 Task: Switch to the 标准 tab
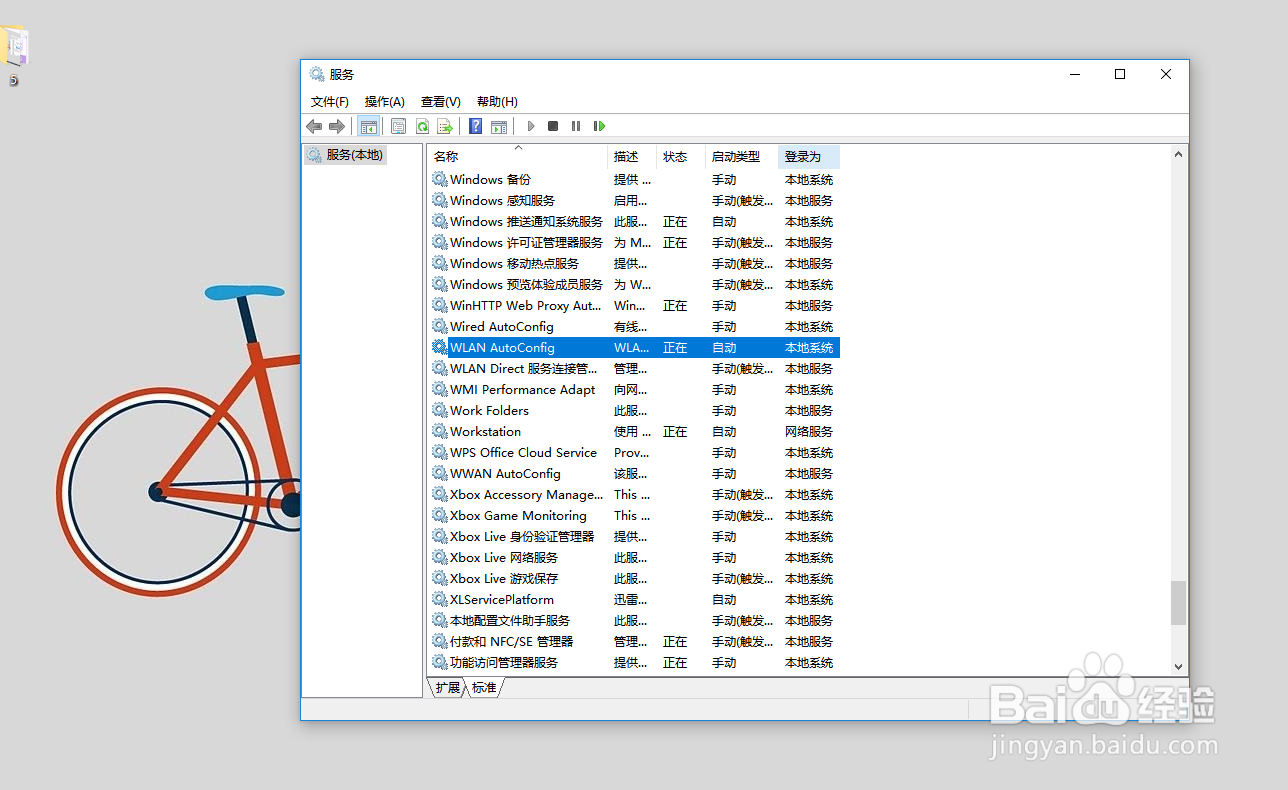point(484,688)
